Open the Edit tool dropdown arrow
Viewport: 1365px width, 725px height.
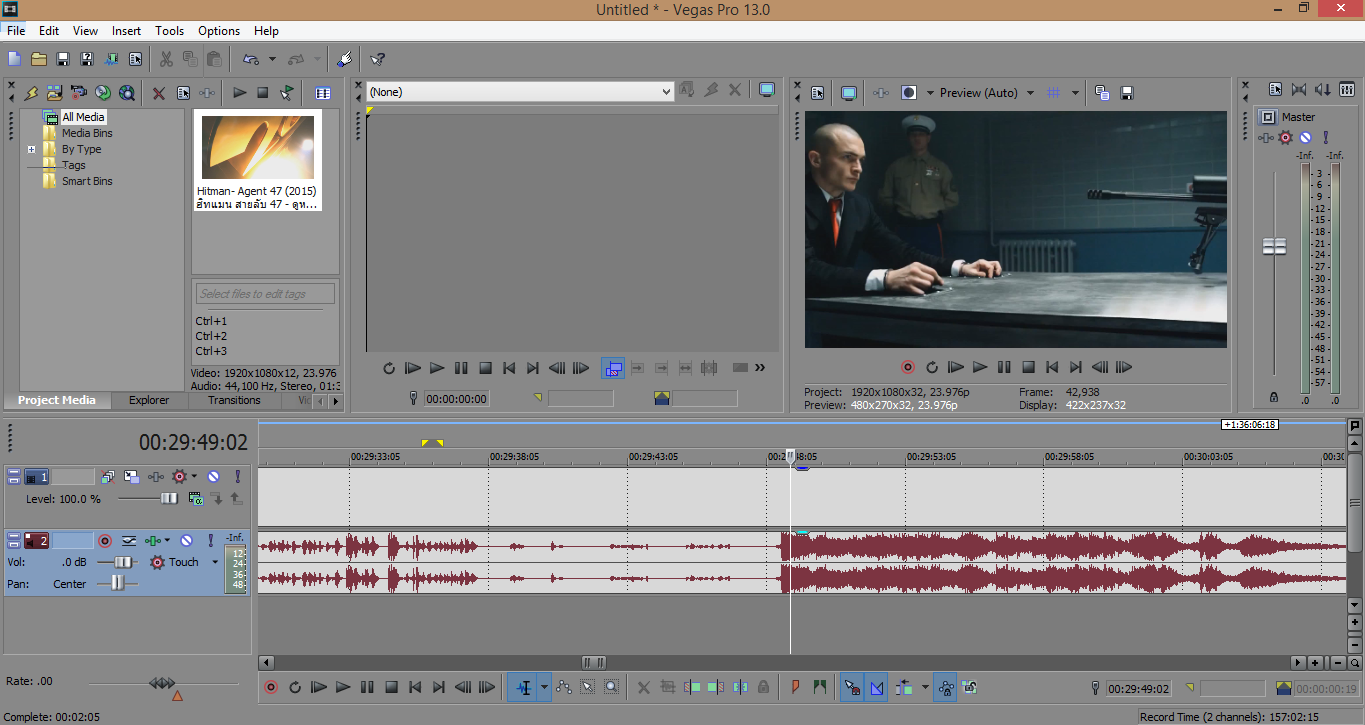[x=544, y=687]
